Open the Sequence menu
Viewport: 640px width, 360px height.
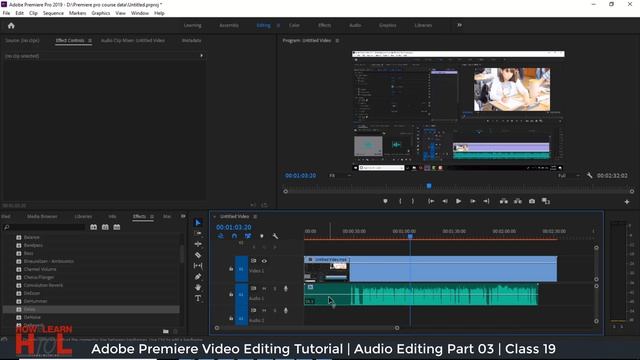point(53,13)
